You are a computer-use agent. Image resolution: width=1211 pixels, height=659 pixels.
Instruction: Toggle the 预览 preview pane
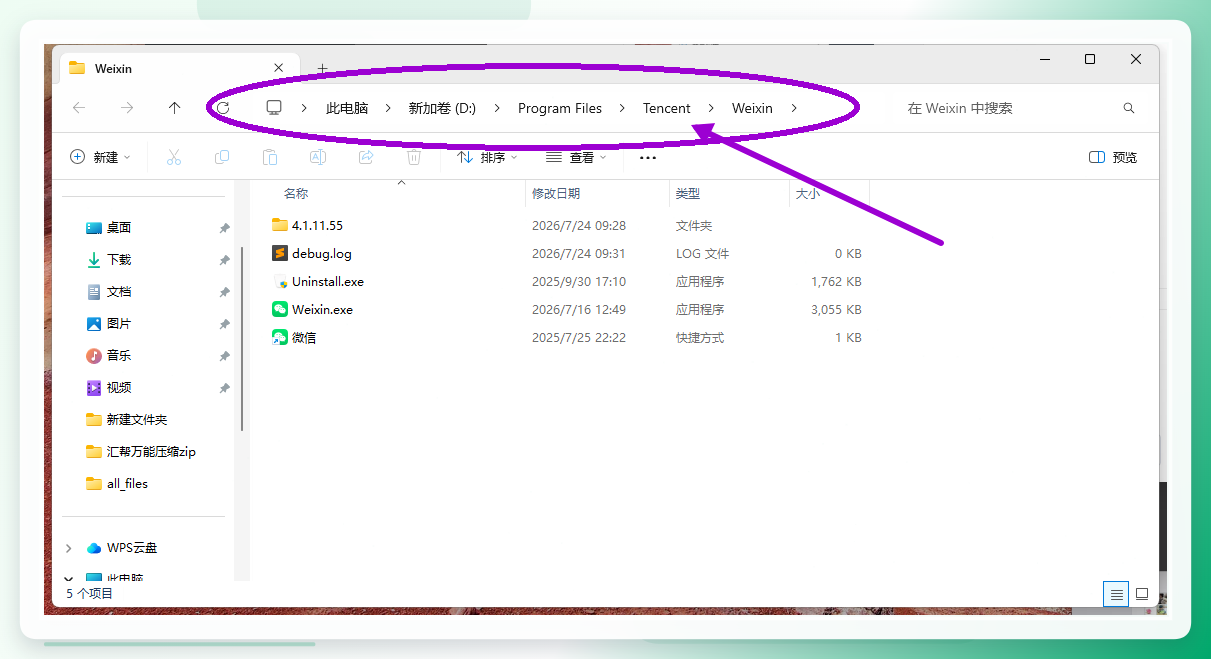click(x=1112, y=157)
